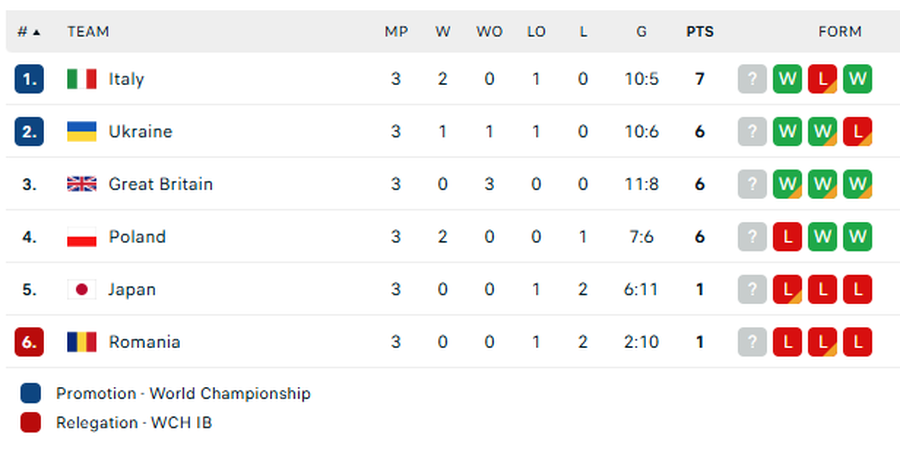The width and height of the screenshot is (900, 453).
Task: Sort standings by PTS column header
Action: [700, 32]
